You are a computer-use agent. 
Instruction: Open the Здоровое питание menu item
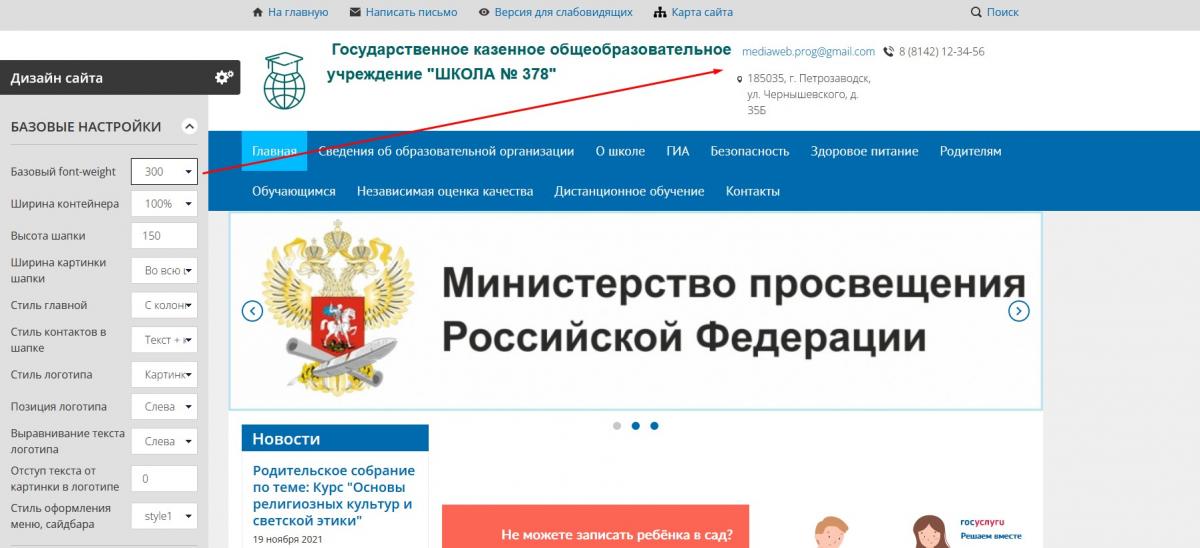click(865, 151)
